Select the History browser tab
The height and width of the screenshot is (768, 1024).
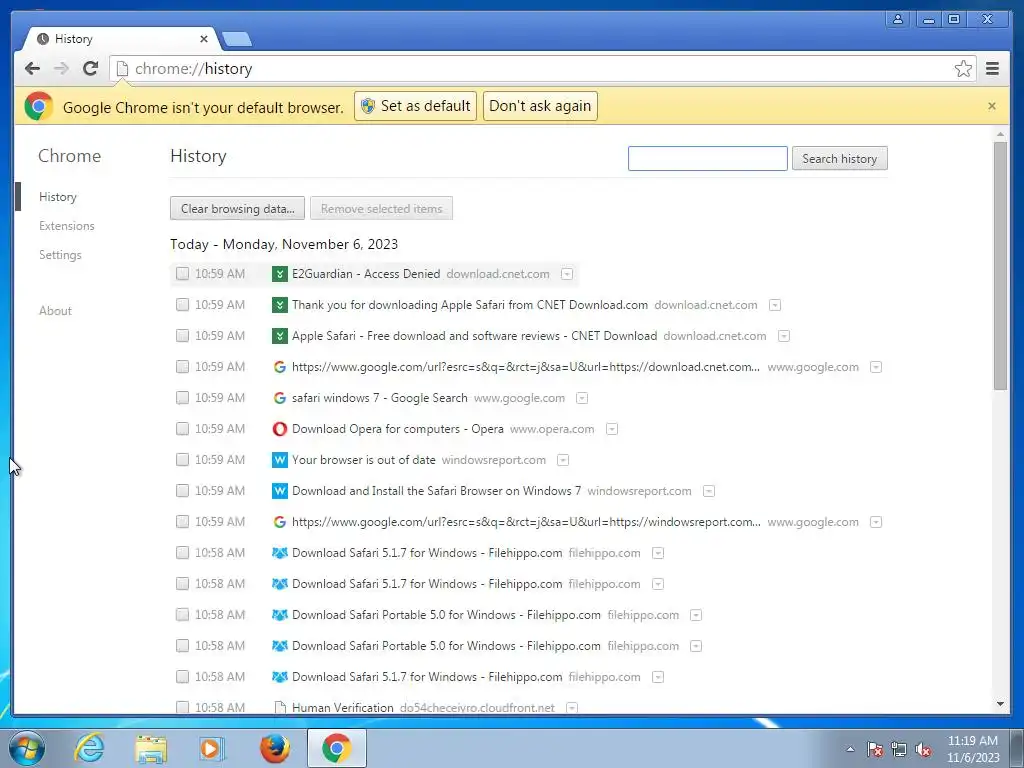click(x=120, y=39)
